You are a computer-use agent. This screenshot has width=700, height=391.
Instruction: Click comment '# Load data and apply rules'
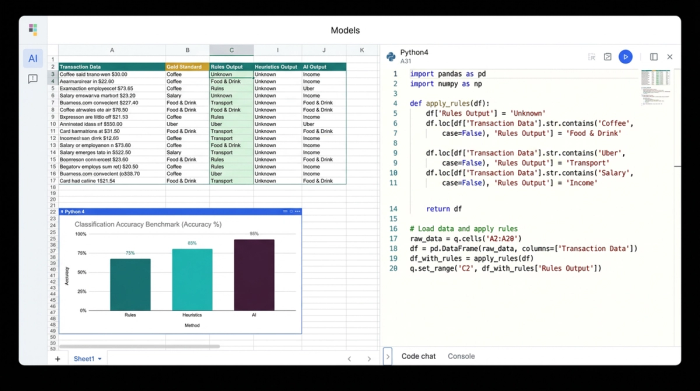(464, 229)
